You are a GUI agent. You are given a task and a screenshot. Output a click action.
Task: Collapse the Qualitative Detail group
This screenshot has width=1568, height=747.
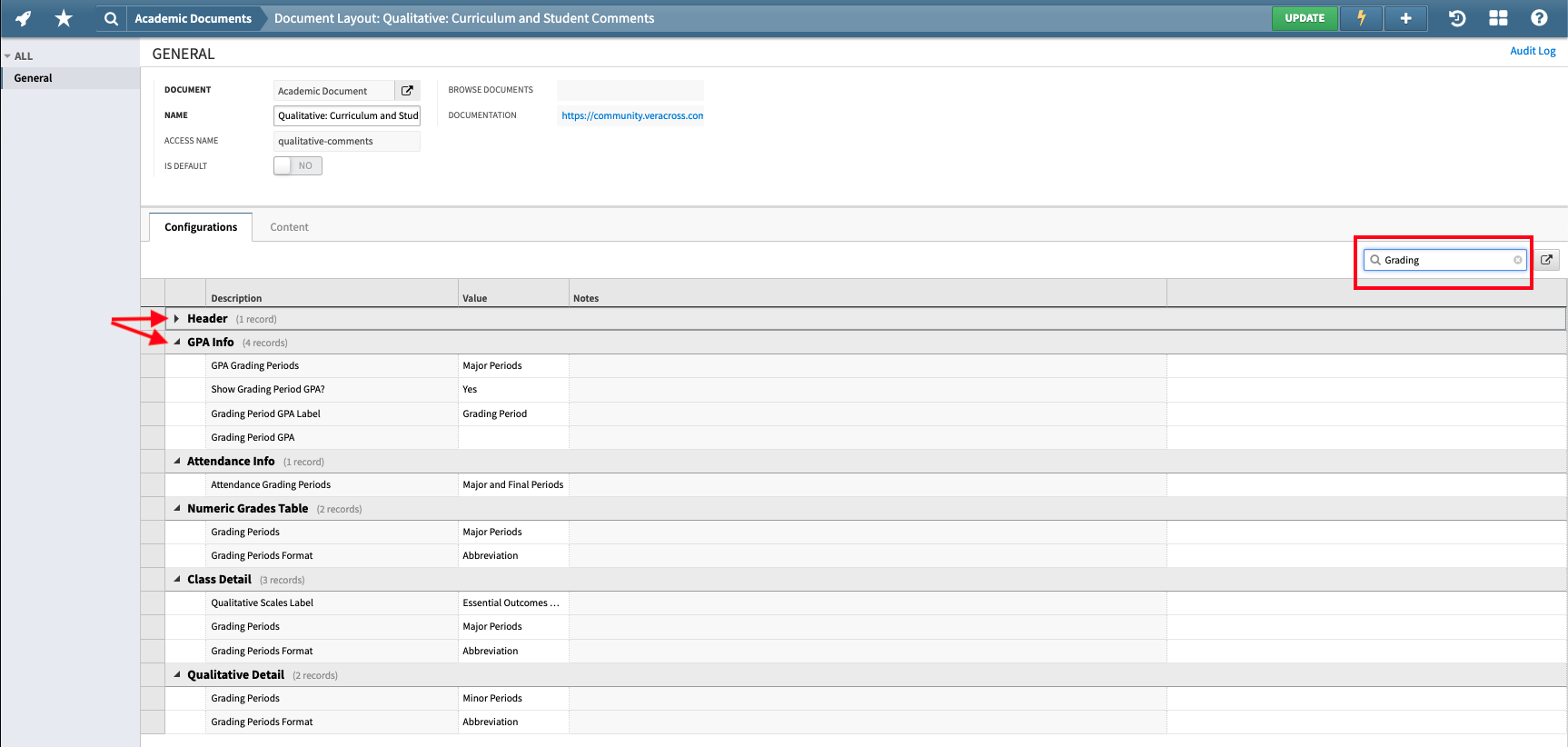(x=177, y=675)
